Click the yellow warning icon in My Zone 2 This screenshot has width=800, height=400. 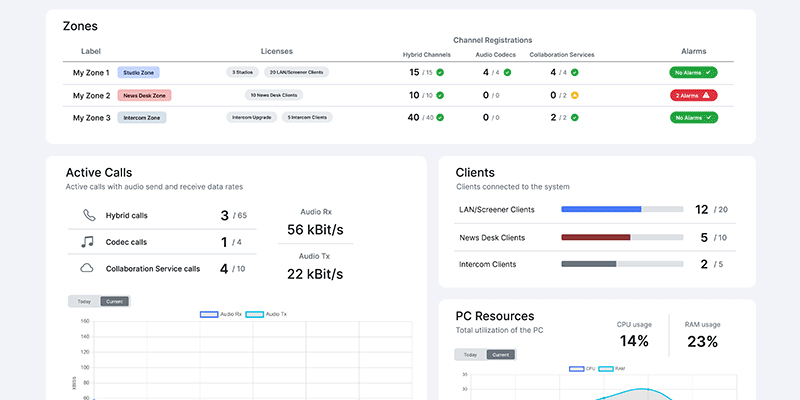coord(575,95)
